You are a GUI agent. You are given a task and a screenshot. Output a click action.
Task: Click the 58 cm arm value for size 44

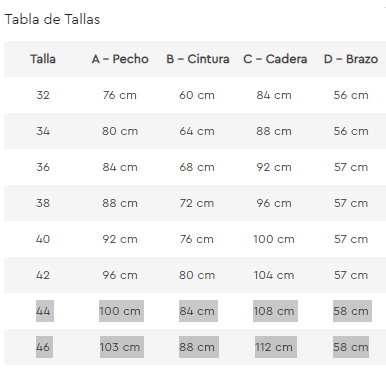click(352, 311)
